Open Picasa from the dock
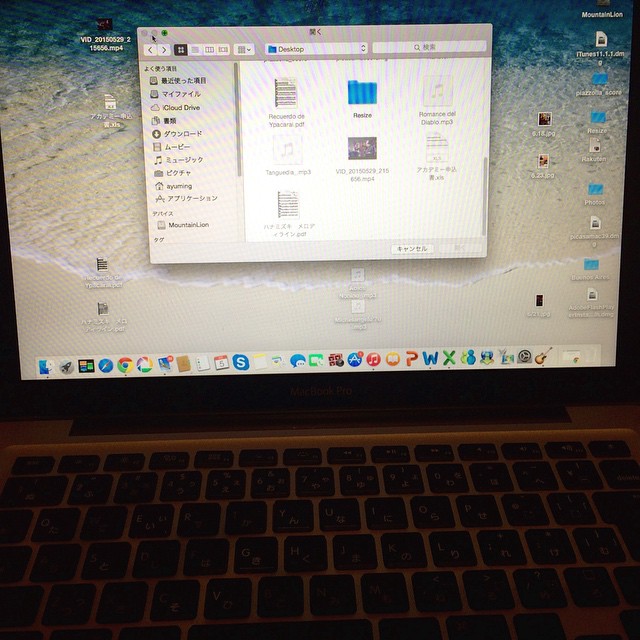 pyautogui.click(x=144, y=364)
